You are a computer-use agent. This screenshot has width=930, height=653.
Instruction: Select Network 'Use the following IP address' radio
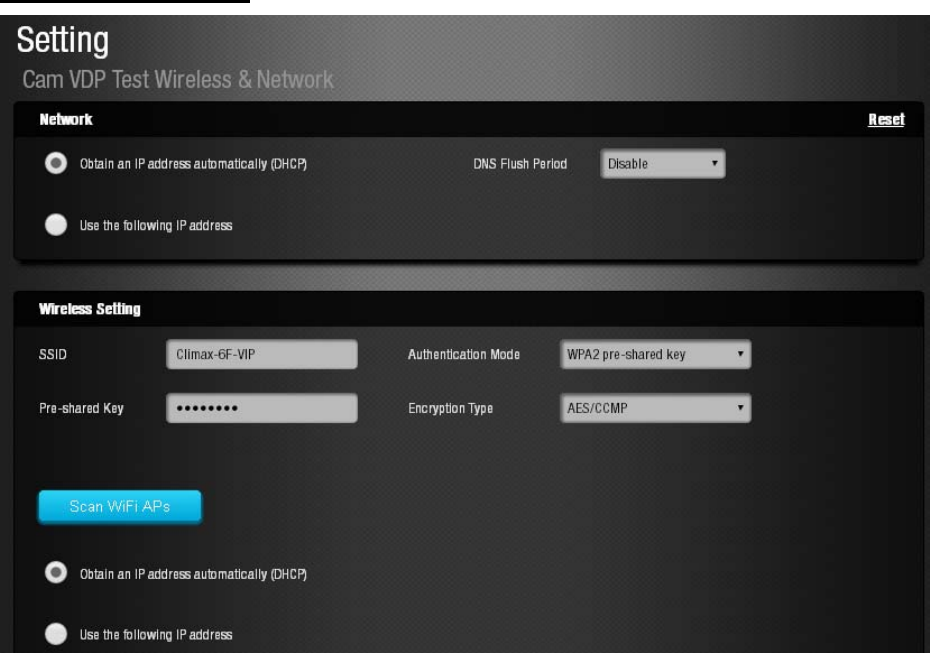56,225
